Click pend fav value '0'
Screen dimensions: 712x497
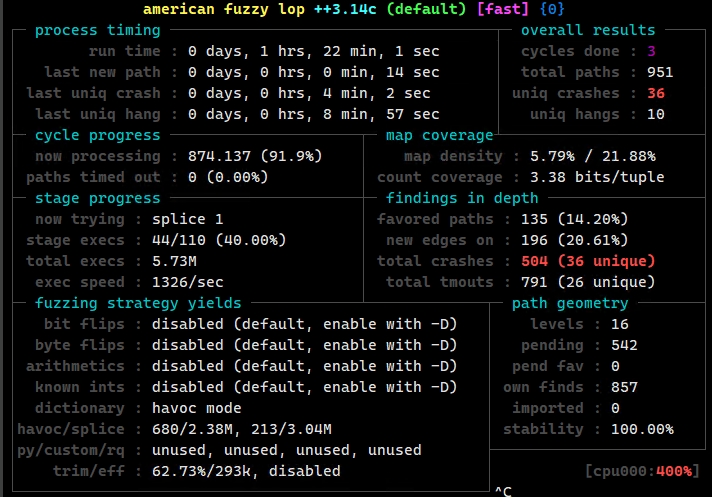point(615,366)
